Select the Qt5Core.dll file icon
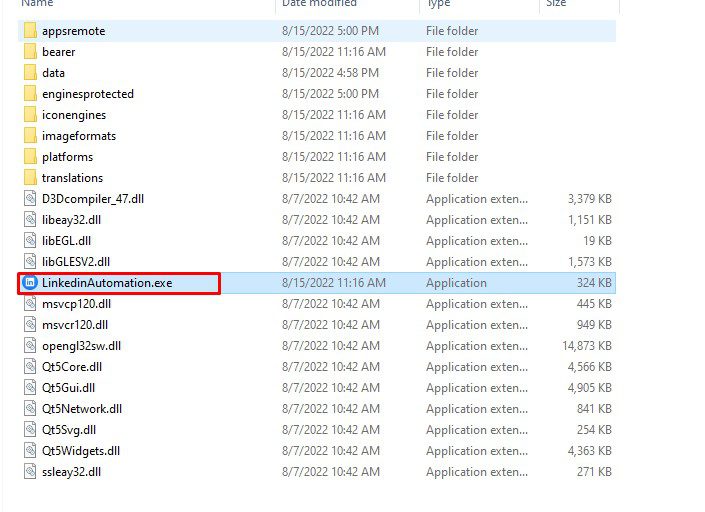Viewport: 705px width, 512px height. (x=30, y=367)
